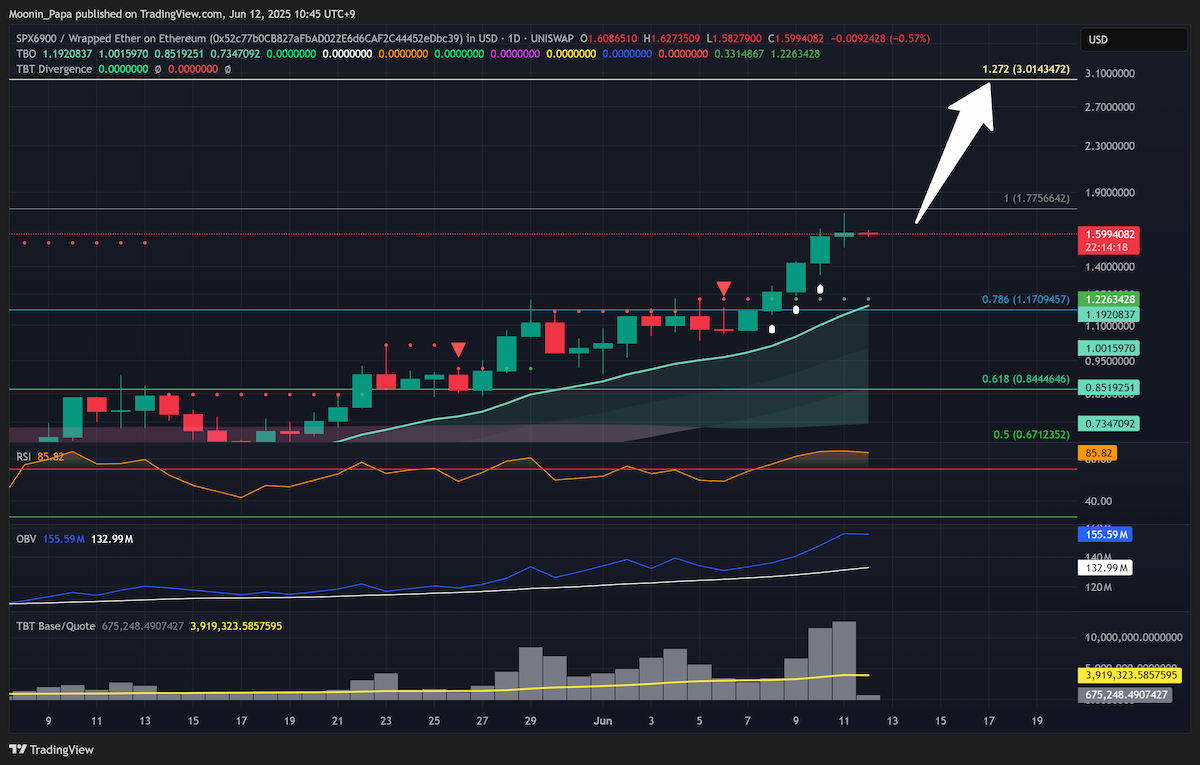Click the red down-triangle marker near June 6
The height and width of the screenshot is (765, 1200).
point(723,289)
